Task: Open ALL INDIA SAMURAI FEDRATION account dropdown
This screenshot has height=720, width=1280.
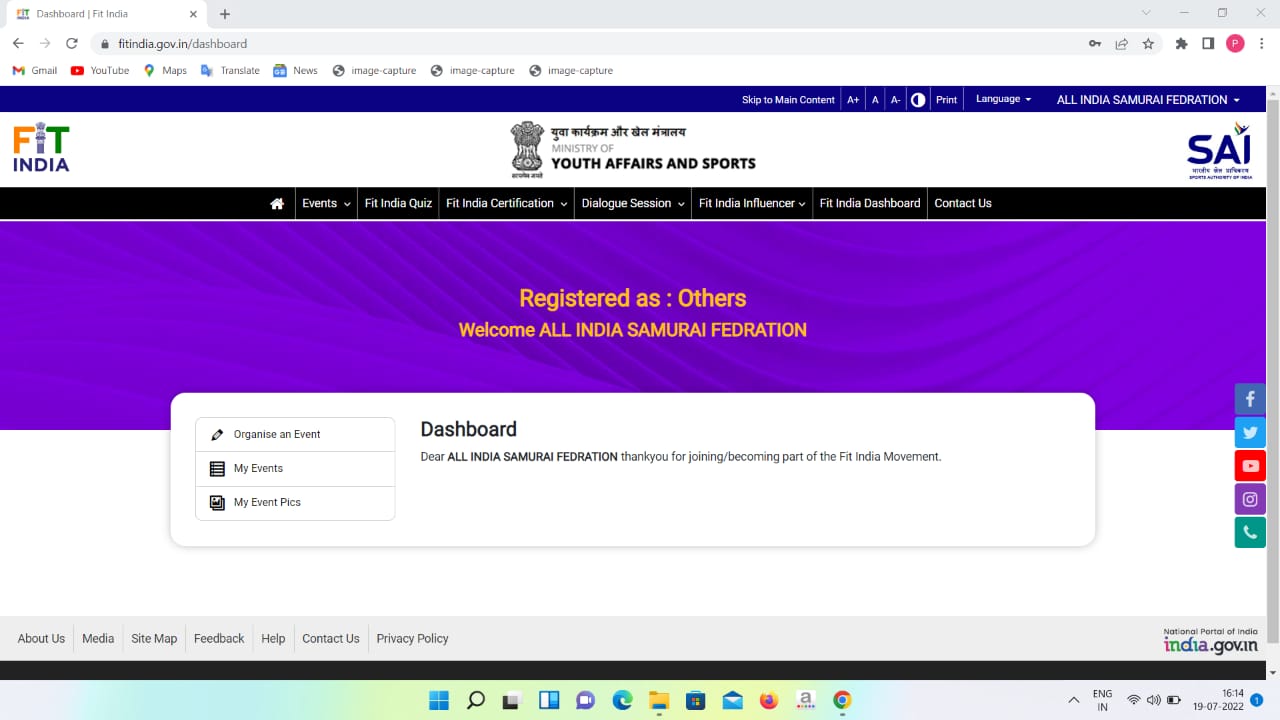Action: 1148,100
